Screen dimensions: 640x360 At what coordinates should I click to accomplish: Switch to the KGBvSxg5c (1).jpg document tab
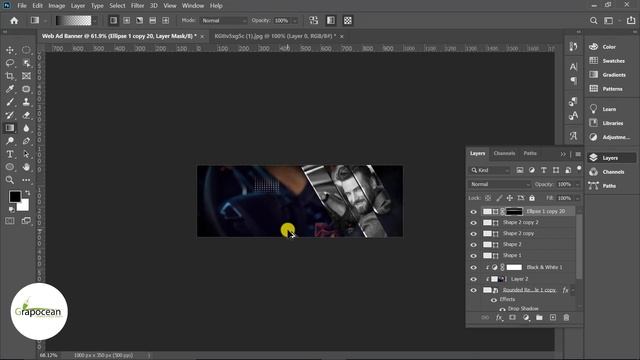[275, 36]
